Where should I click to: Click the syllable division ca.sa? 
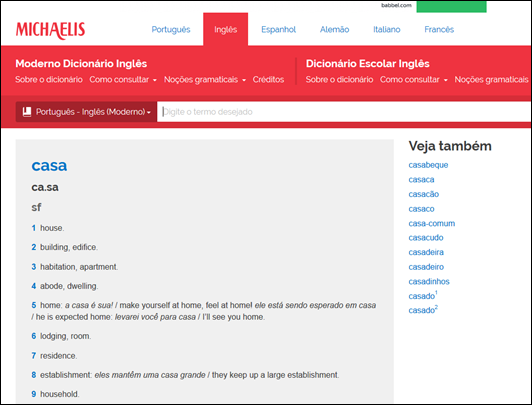click(45, 187)
